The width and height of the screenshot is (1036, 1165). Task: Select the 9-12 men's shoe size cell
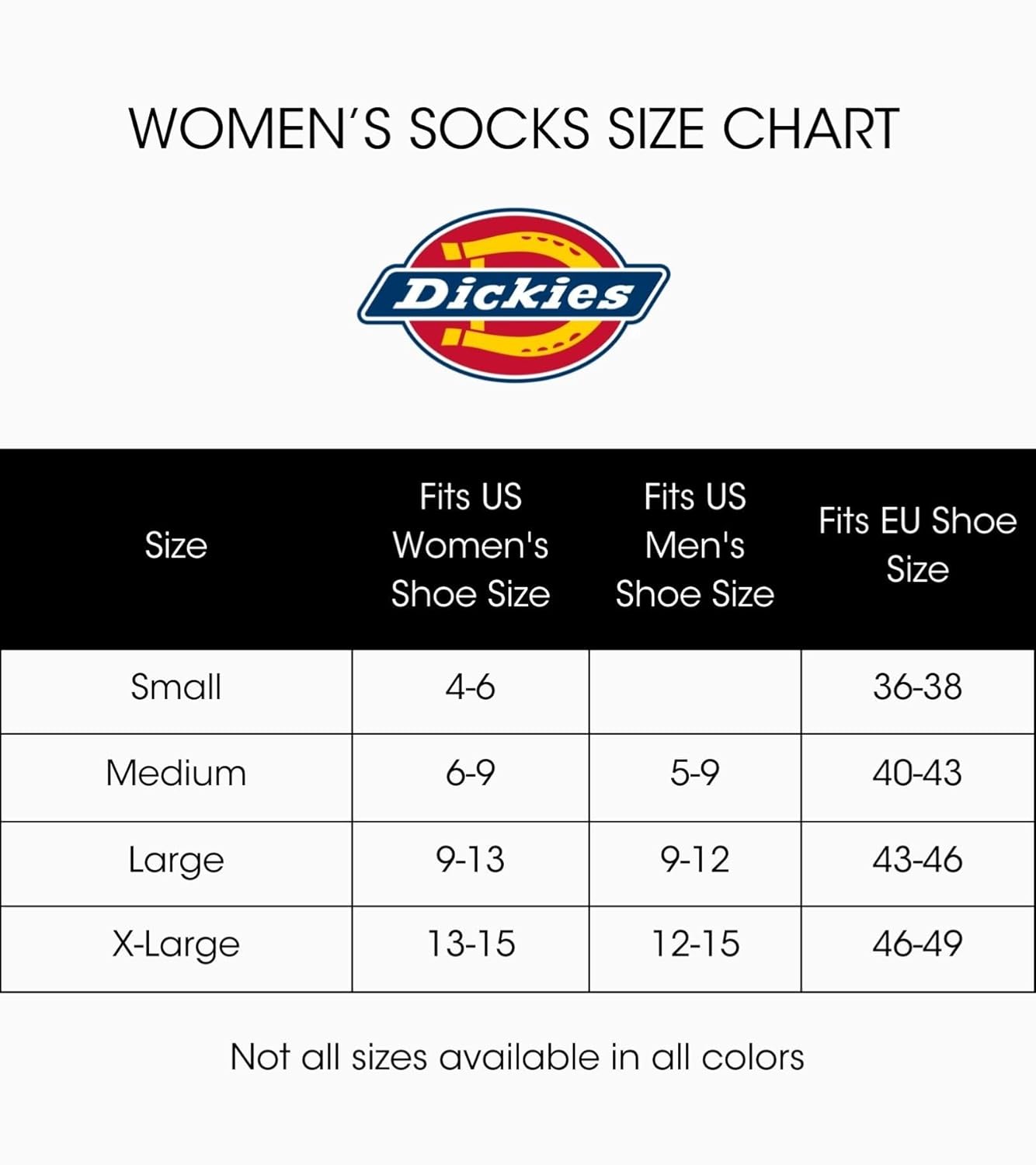click(x=695, y=861)
